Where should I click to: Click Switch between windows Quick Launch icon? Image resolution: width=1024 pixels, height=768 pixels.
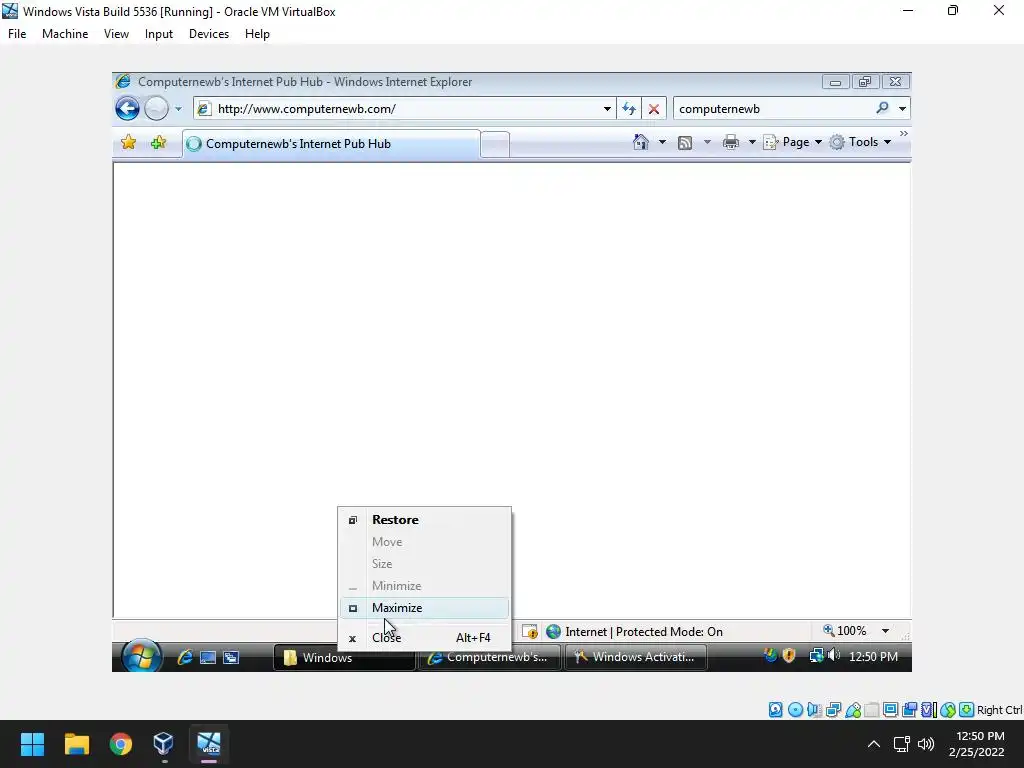tap(231, 657)
